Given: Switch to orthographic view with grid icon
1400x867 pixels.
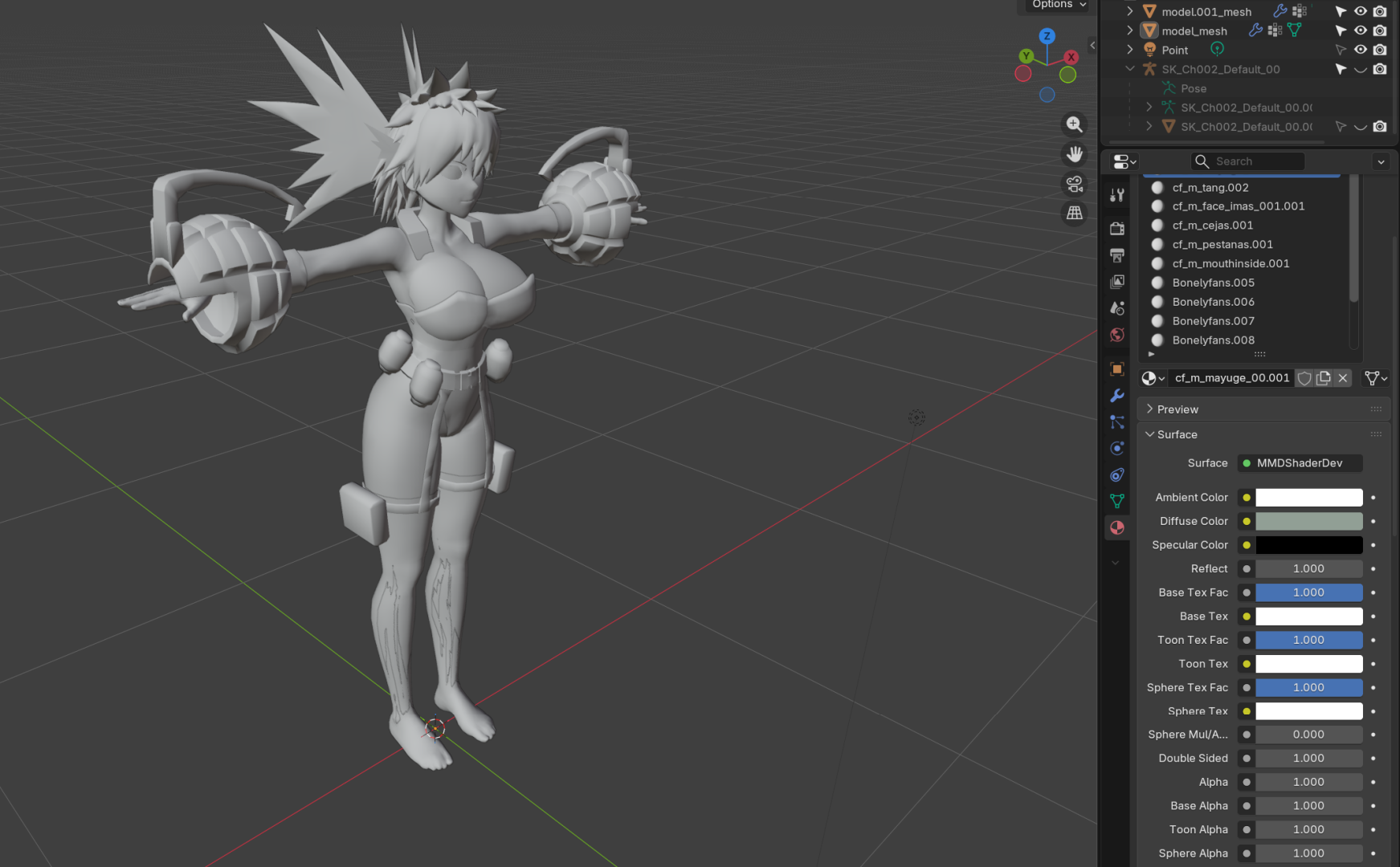Looking at the screenshot, I should (1074, 214).
